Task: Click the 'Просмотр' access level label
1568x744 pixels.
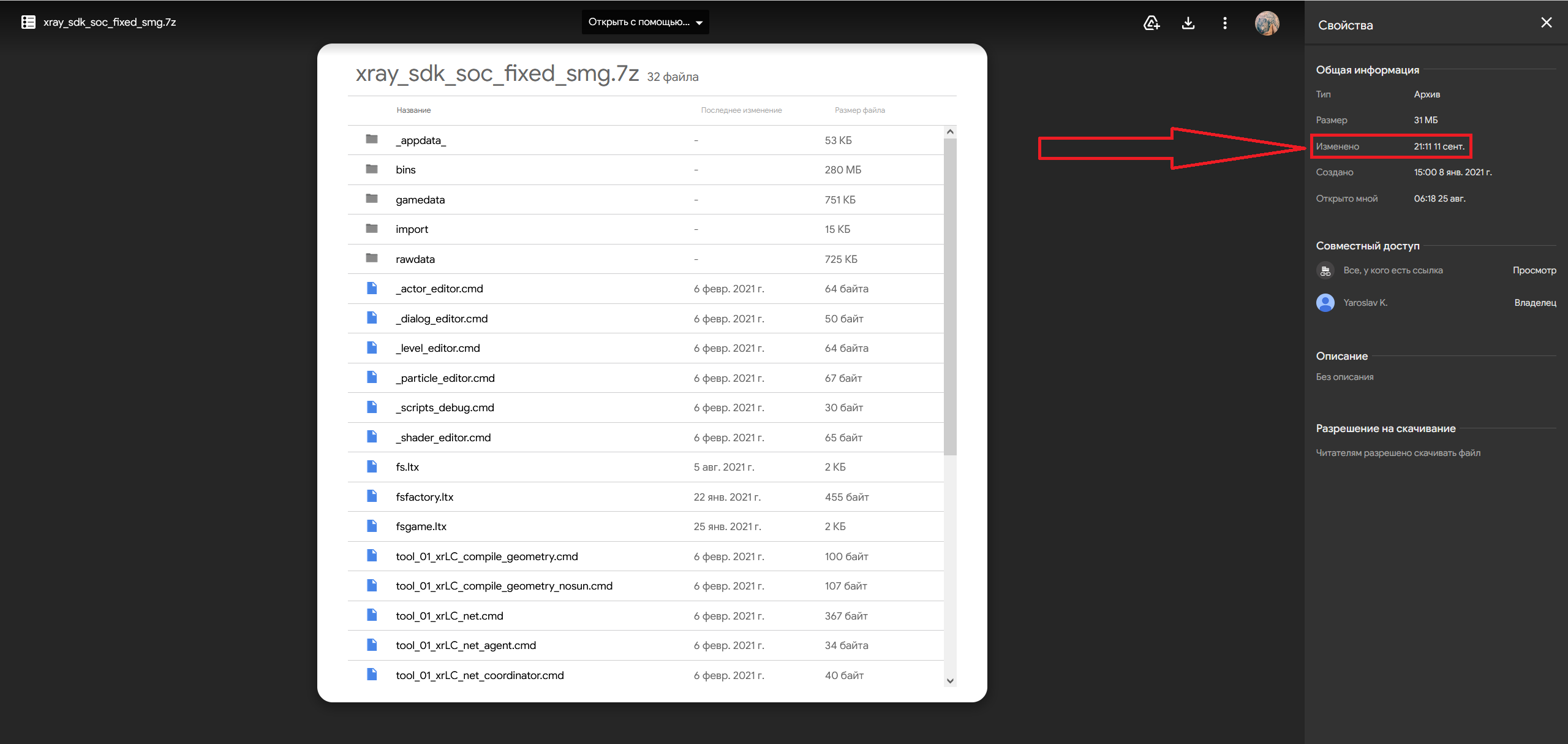Action: (x=1534, y=270)
